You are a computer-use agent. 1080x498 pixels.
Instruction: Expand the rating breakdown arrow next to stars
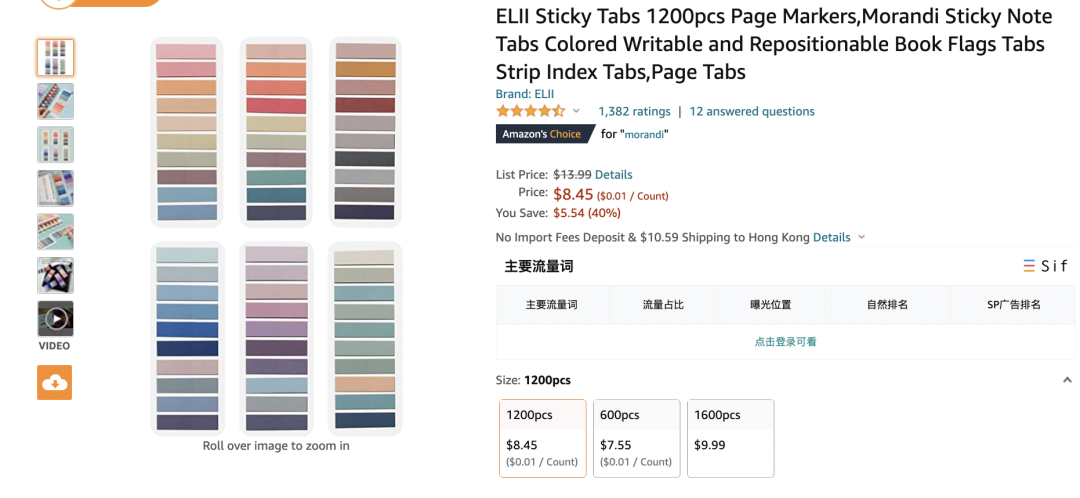[x=576, y=111]
